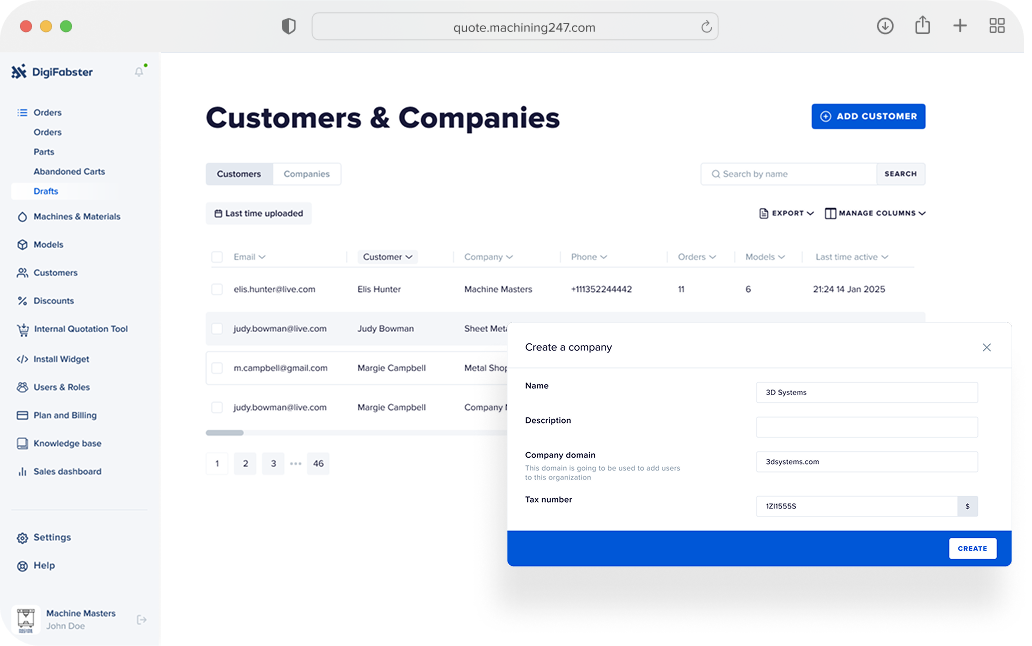Screen dimensions: 1032x646
Task: Open browser downloads icon
Action: tap(885, 26)
